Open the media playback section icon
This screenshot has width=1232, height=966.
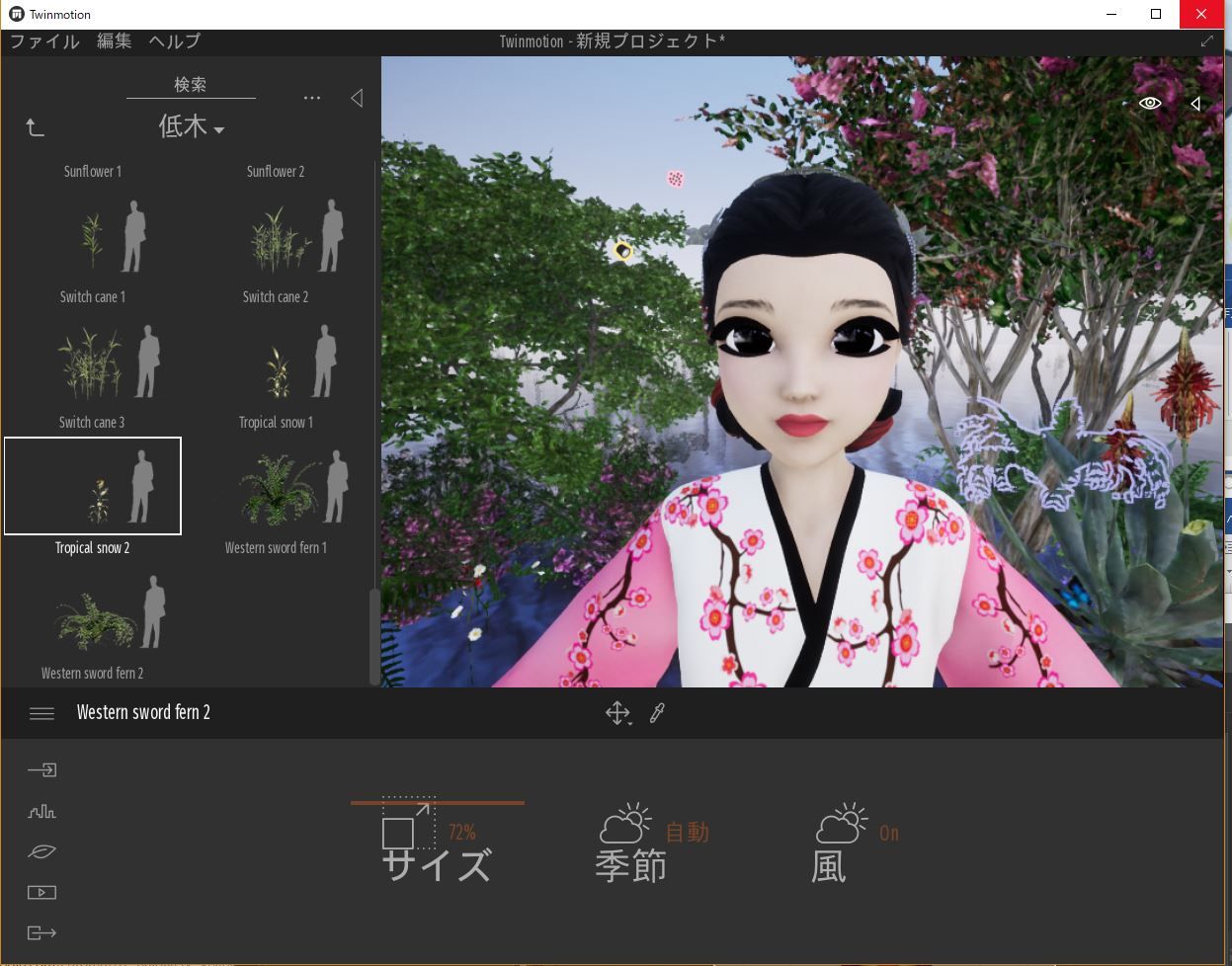point(41,892)
